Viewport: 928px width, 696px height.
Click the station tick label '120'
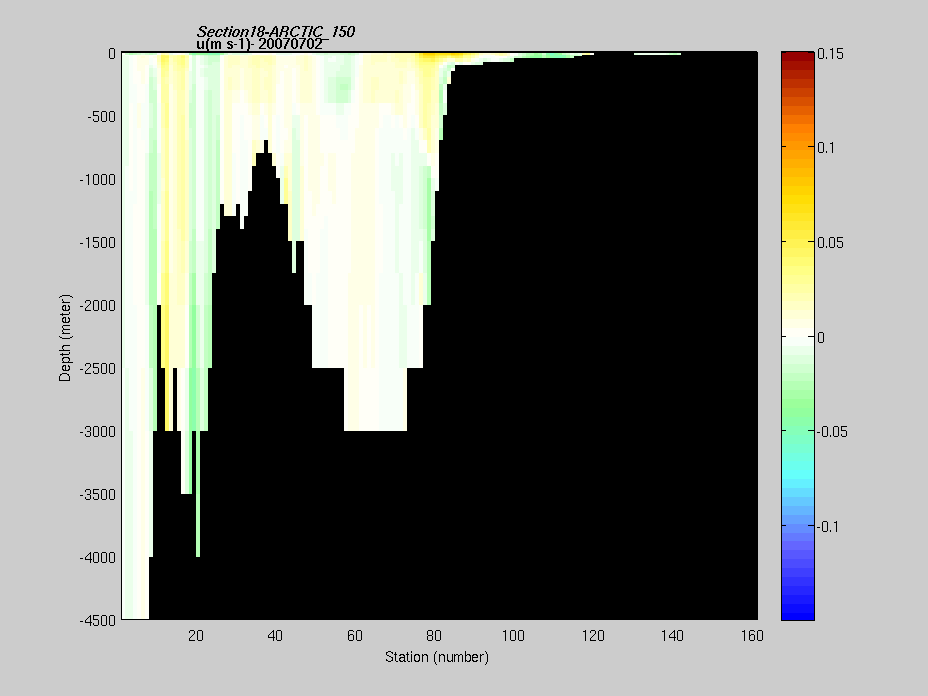(x=593, y=636)
